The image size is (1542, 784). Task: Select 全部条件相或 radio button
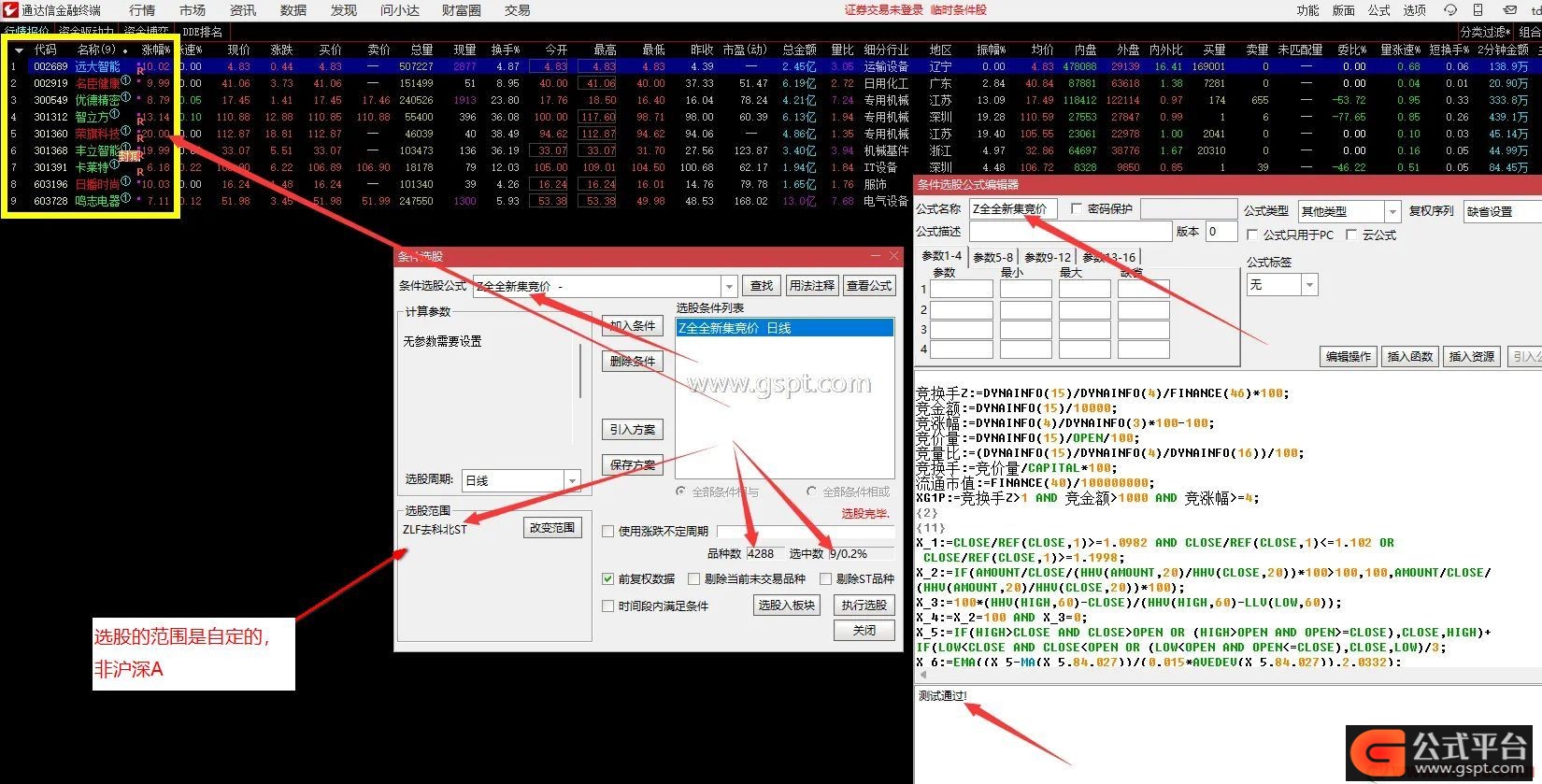811,492
